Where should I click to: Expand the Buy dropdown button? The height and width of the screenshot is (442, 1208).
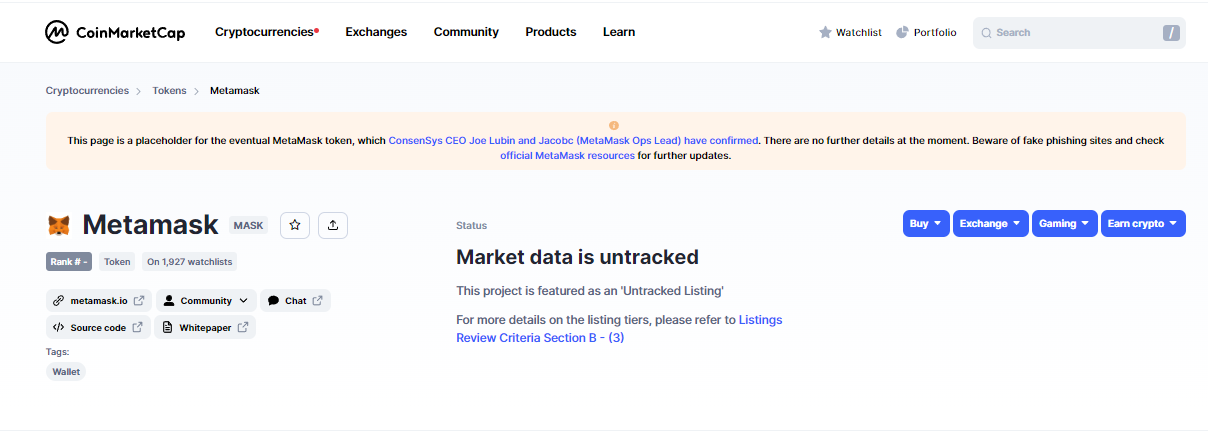pyautogui.click(x=926, y=224)
